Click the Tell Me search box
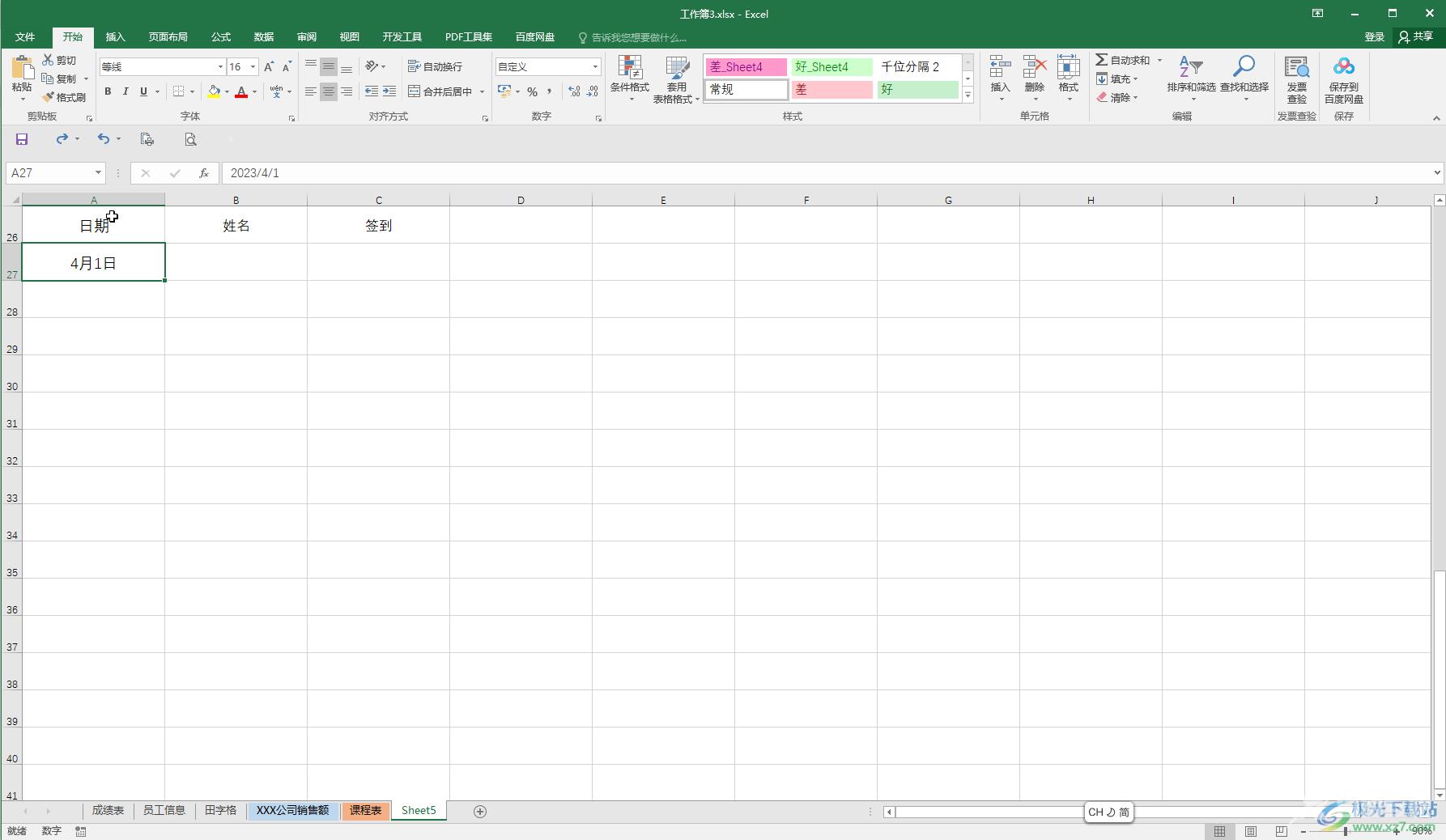Viewport: 1446px width, 840px height. pyautogui.click(x=633, y=37)
